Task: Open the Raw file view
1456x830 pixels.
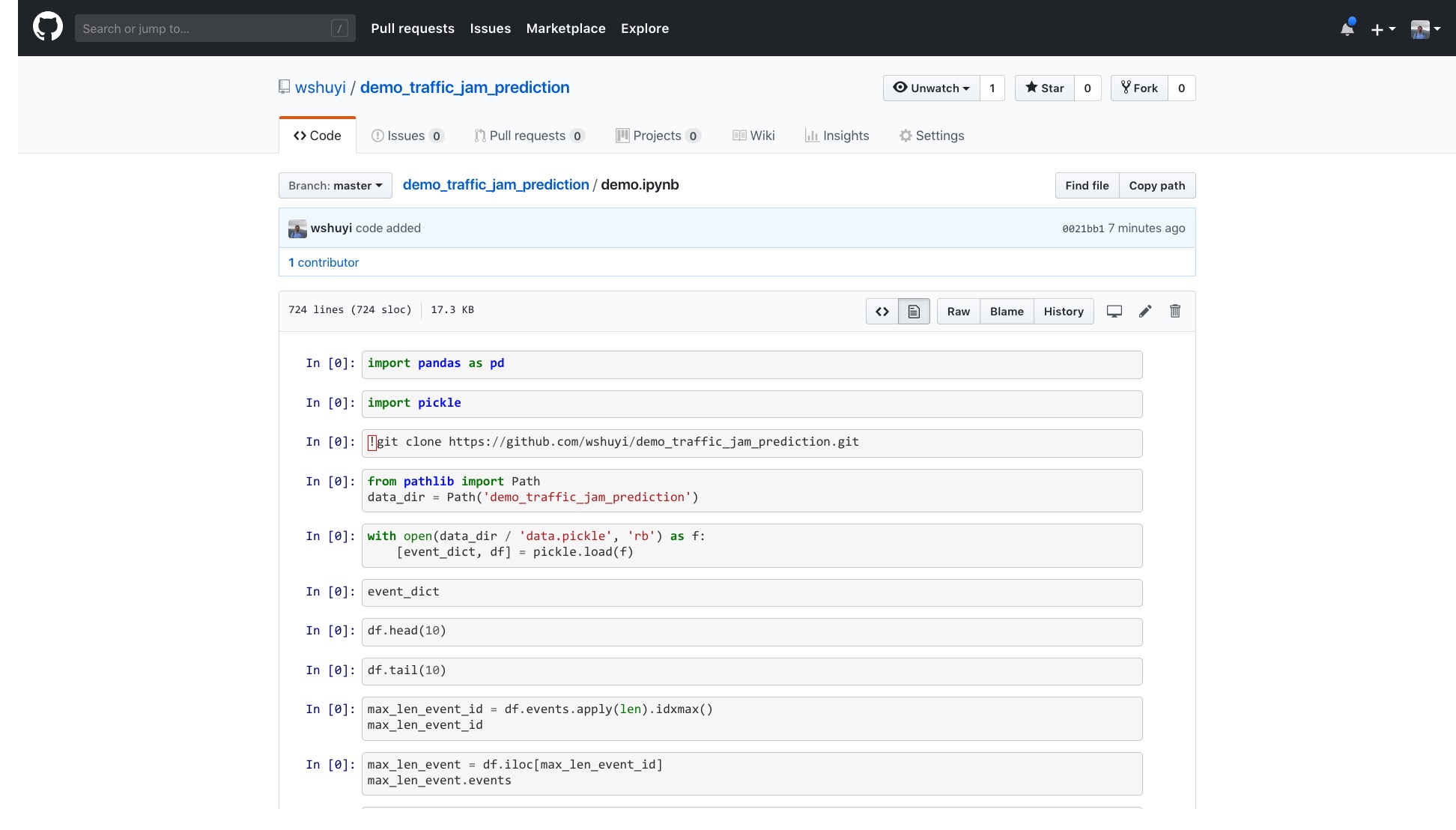Action: [x=958, y=312]
